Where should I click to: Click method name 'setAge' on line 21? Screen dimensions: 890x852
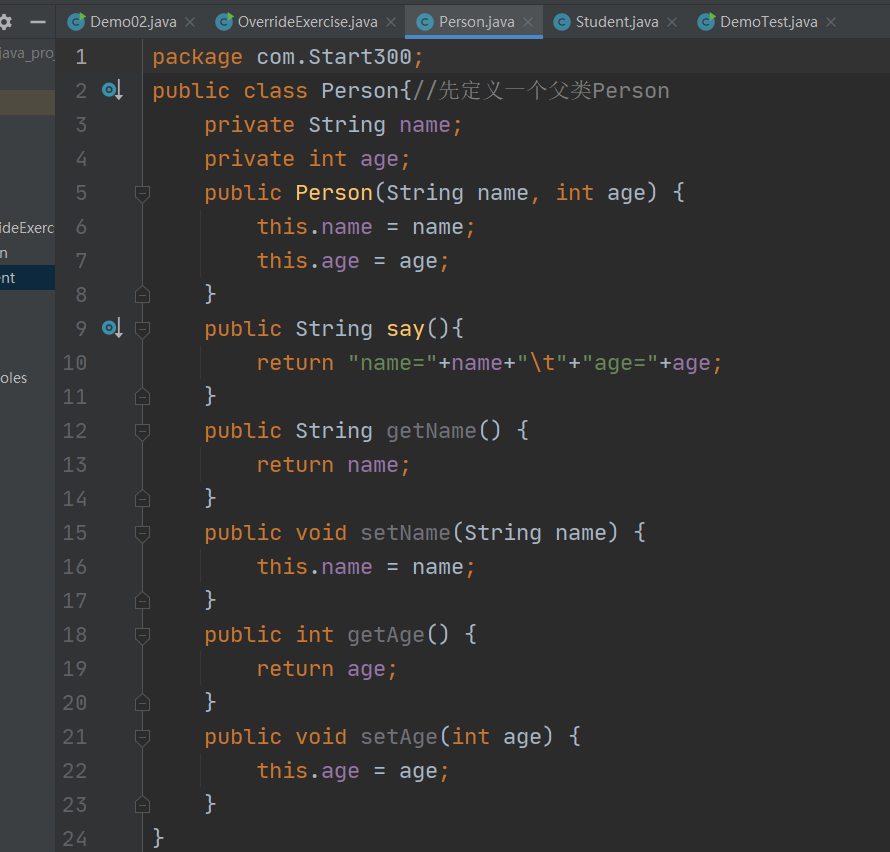[399, 737]
